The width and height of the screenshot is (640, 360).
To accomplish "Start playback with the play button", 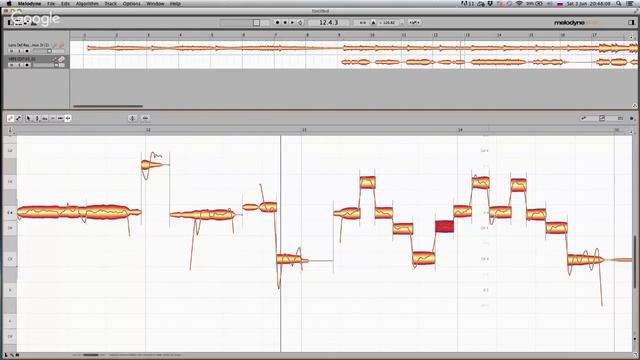I will pyautogui.click(x=292, y=22).
